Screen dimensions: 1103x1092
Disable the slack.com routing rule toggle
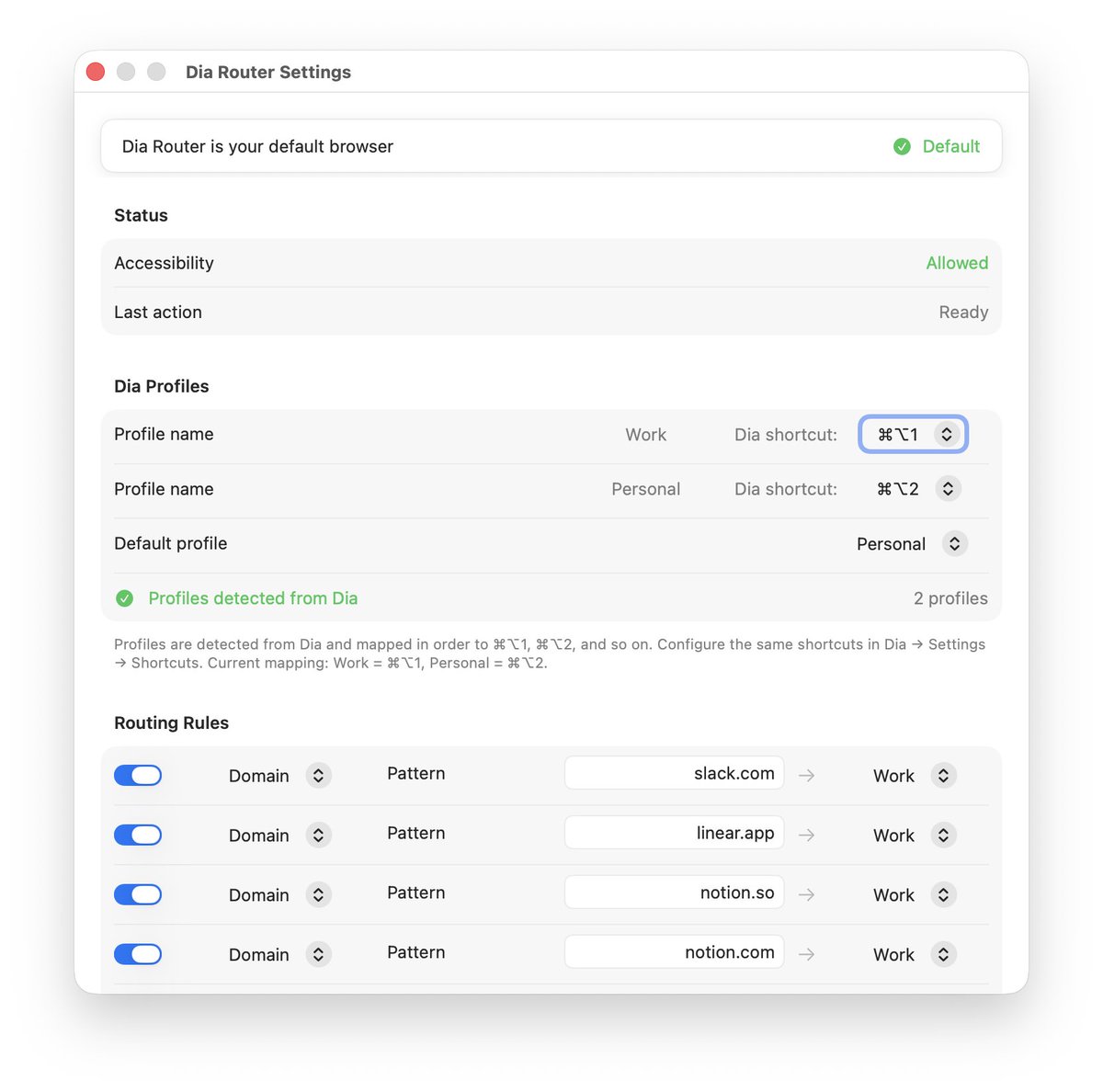(138, 776)
